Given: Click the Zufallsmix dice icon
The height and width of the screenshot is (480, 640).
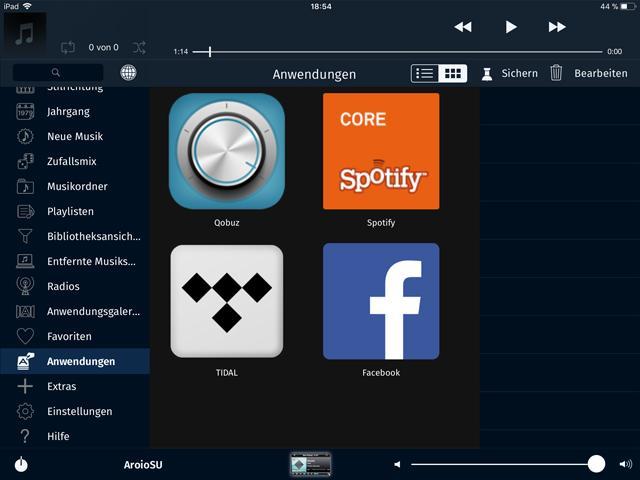Looking at the screenshot, I should 25,161.
